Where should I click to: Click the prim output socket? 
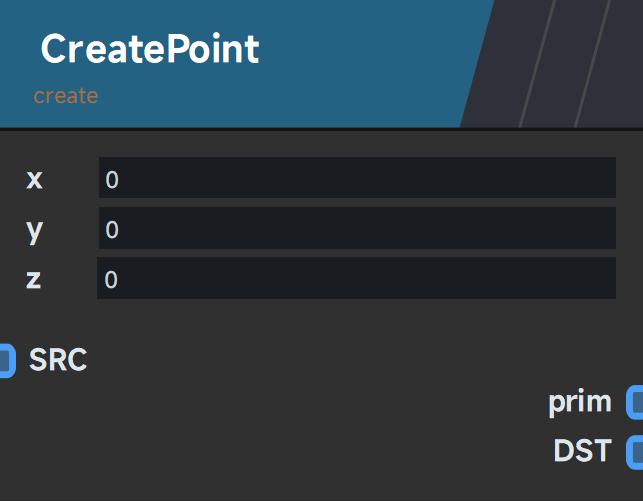click(x=635, y=402)
